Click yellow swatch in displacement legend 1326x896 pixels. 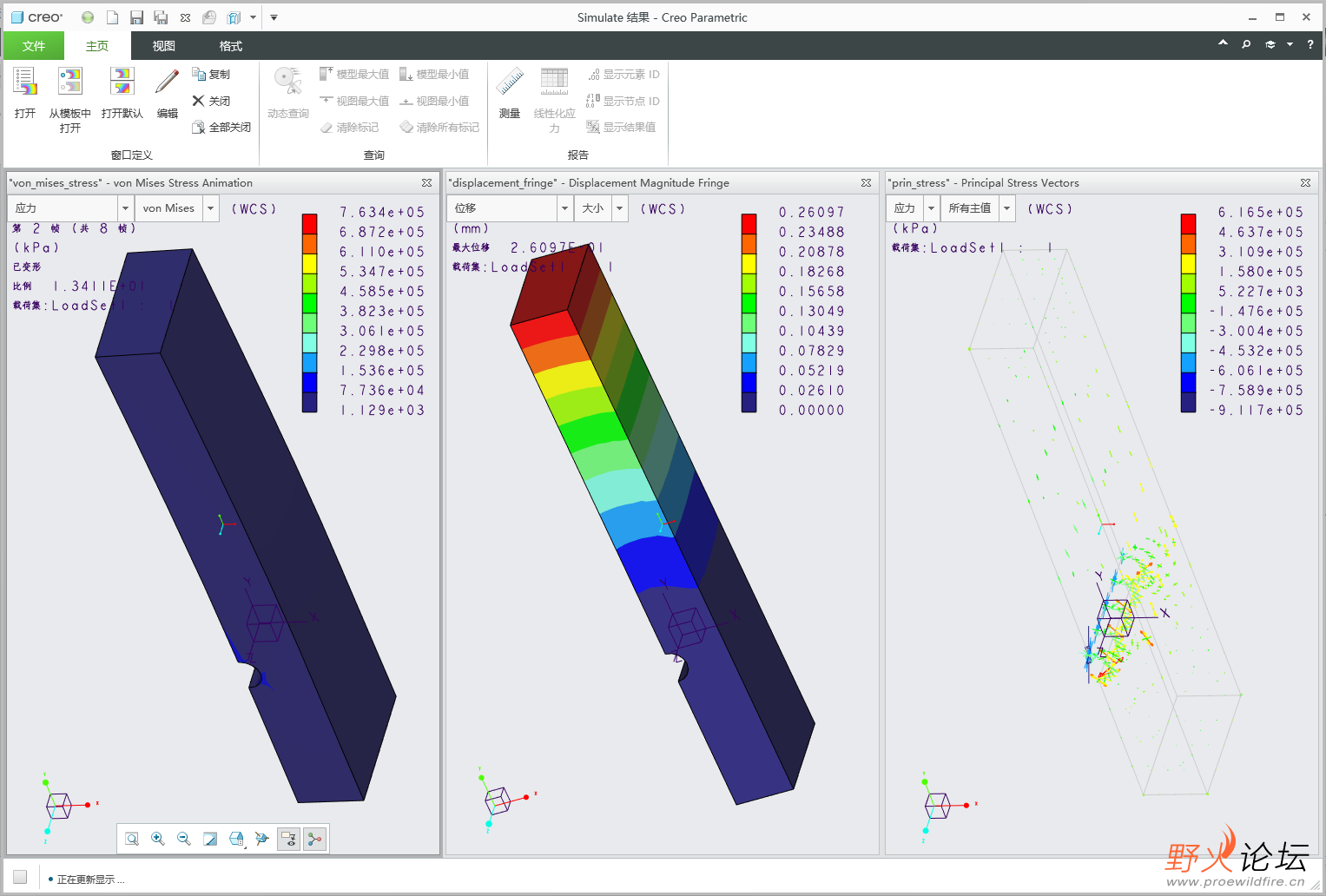(749, 263)
